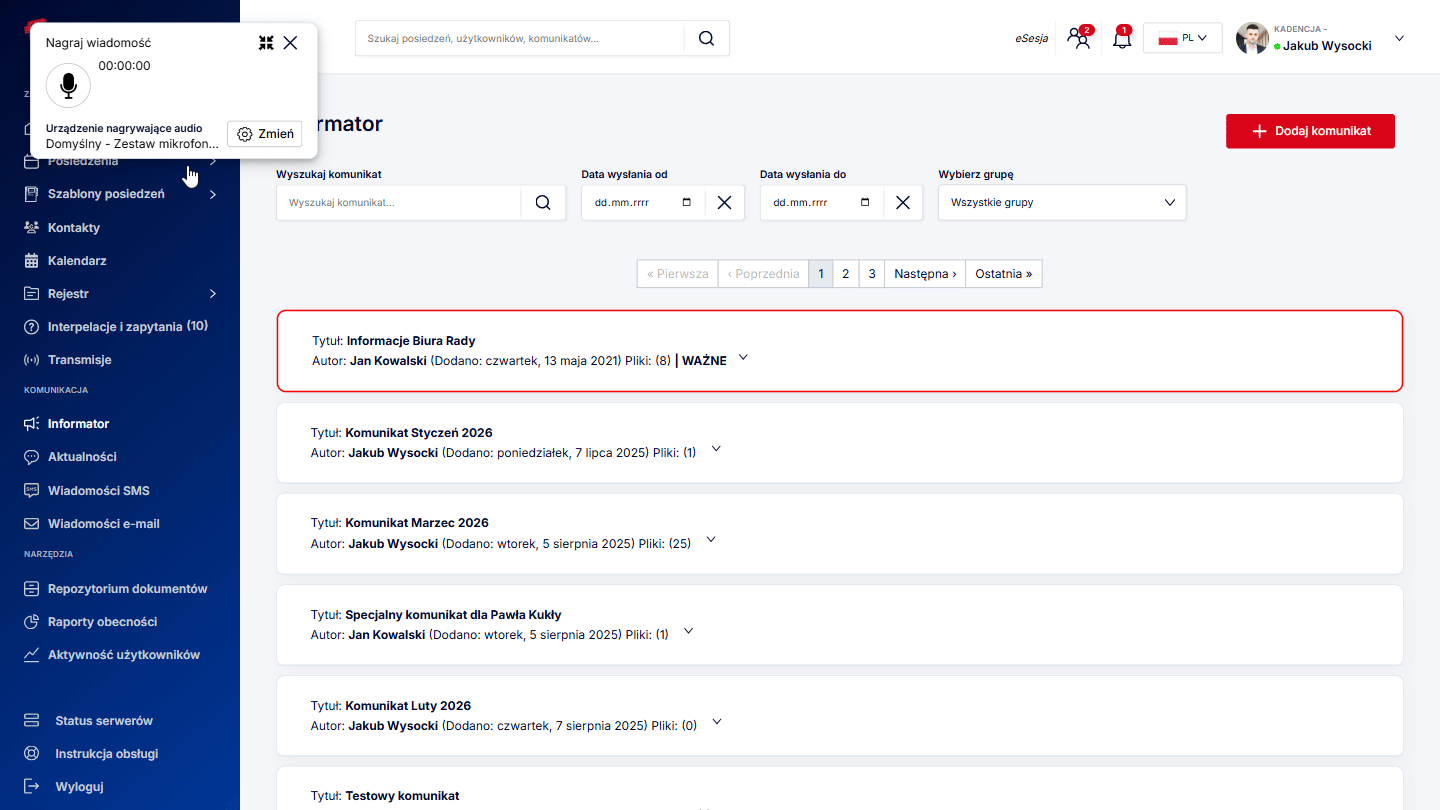Open Repozytorium dokumentów from sidebar
The width and height of the screenshot is (1440, 810).
127,589
